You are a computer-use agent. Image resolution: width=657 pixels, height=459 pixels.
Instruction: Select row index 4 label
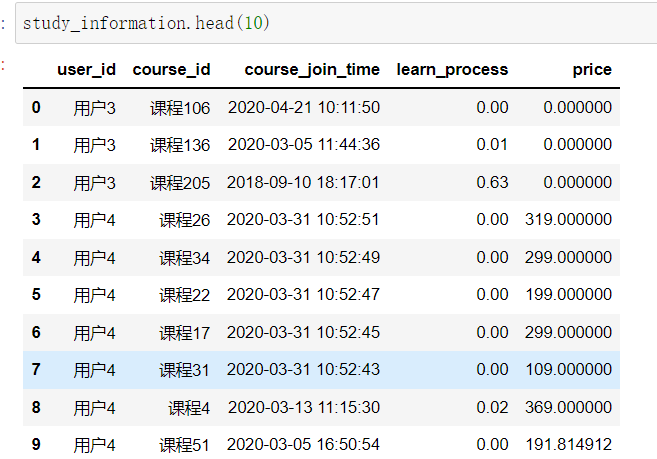click(x=36, y=257)
